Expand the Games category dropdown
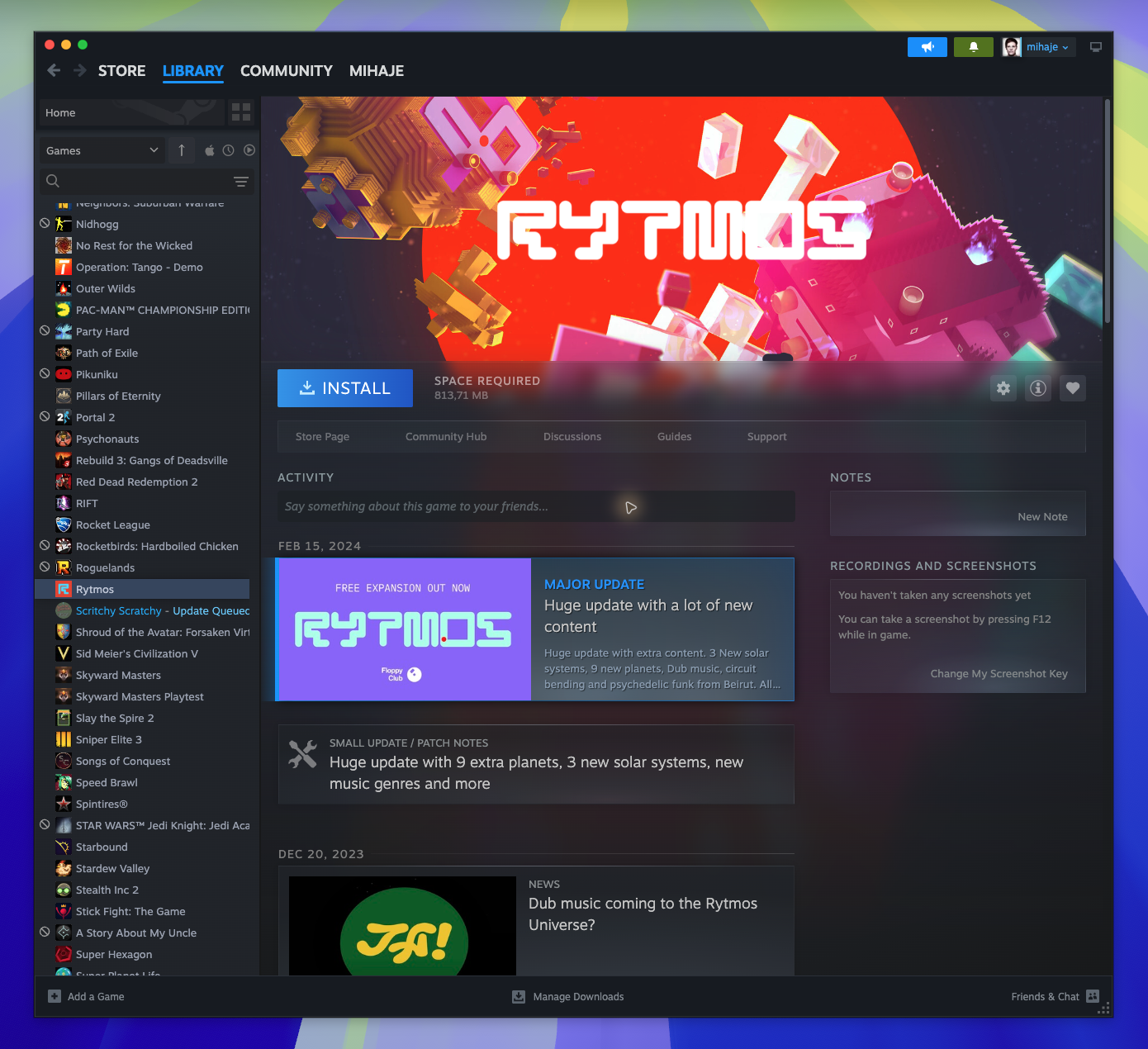The width and height of the screenshot is (1148, 1049). pos(102,150)
